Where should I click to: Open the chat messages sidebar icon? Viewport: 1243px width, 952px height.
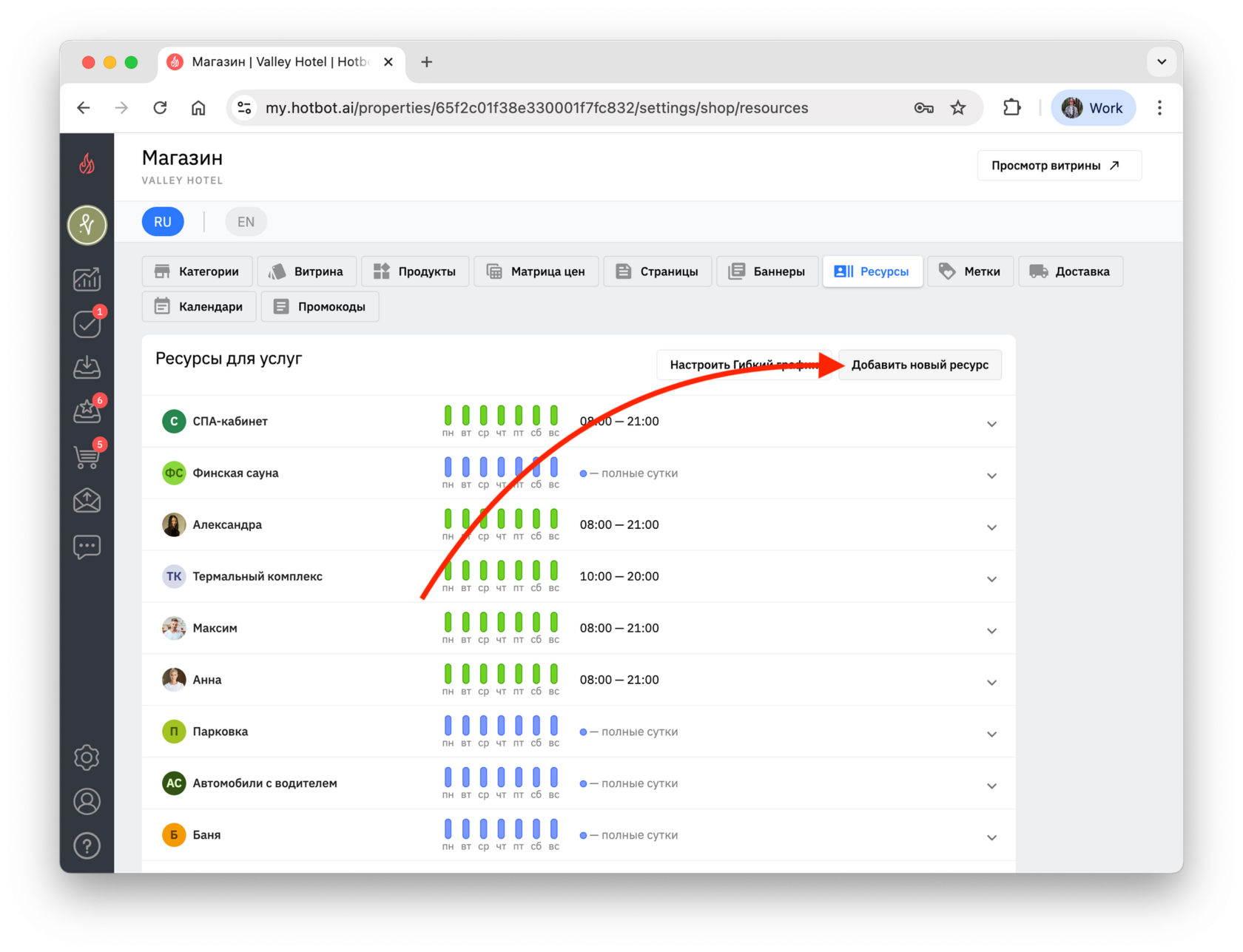click(x=87, y=547)
